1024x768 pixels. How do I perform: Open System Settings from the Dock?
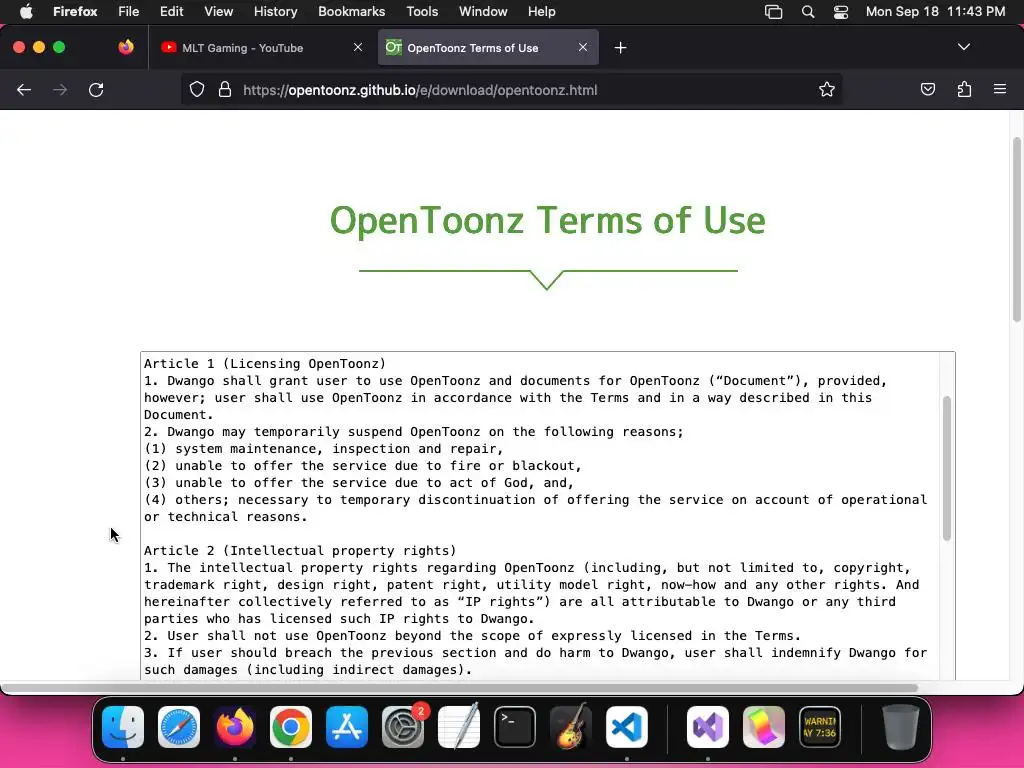[x=403, y=727]
